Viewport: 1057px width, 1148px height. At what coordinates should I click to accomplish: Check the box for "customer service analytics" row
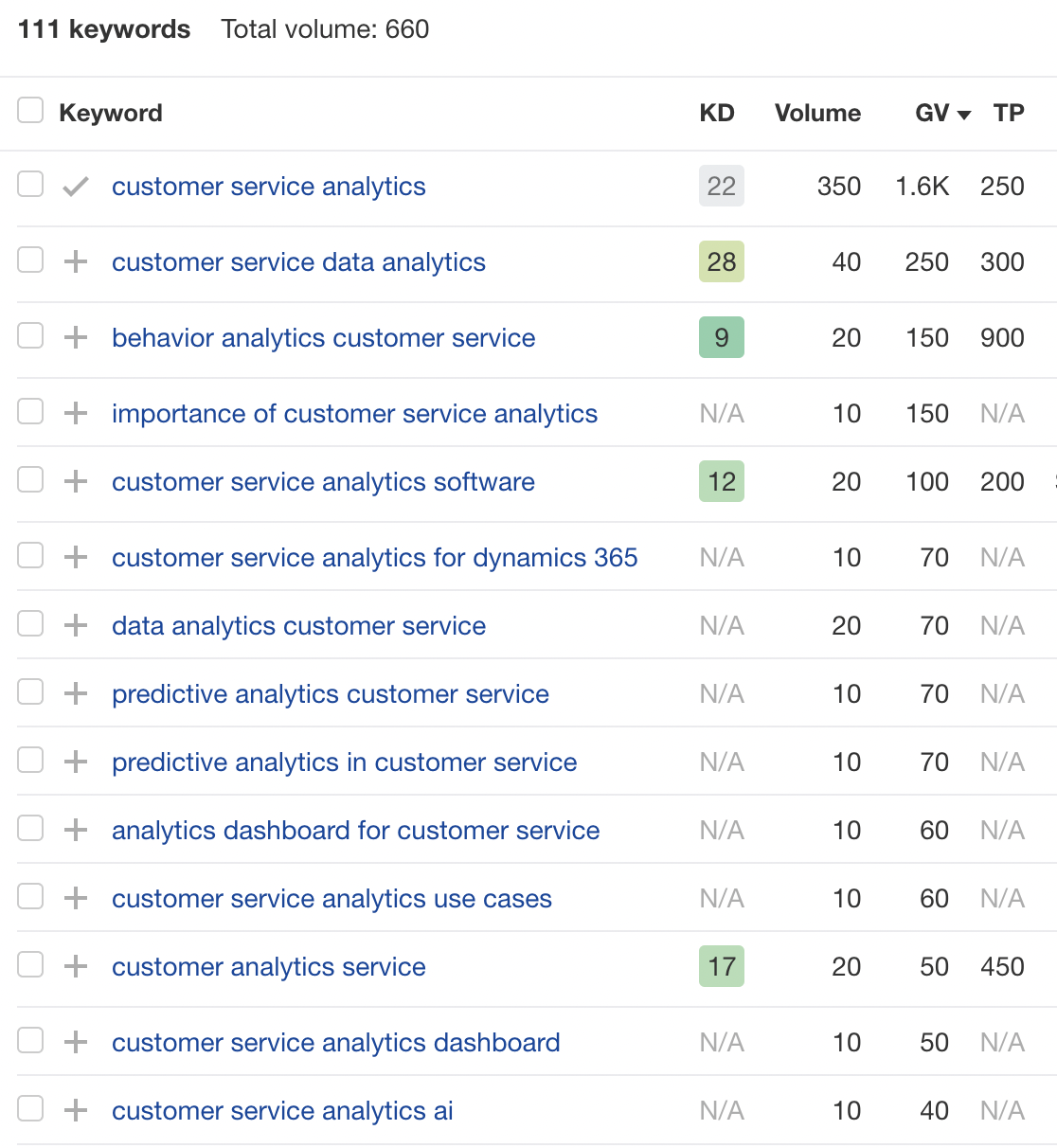(x=30, y=184)
